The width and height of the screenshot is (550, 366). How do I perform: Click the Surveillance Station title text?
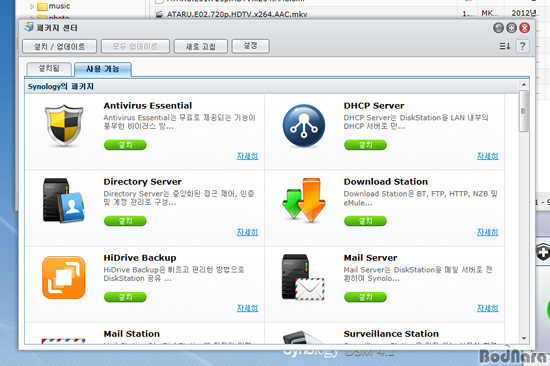[x=391, y=334]
